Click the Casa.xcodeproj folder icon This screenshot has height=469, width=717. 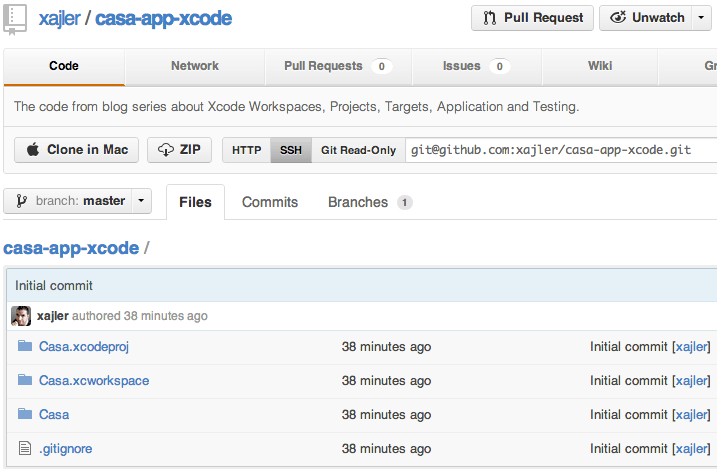point(25,346)
